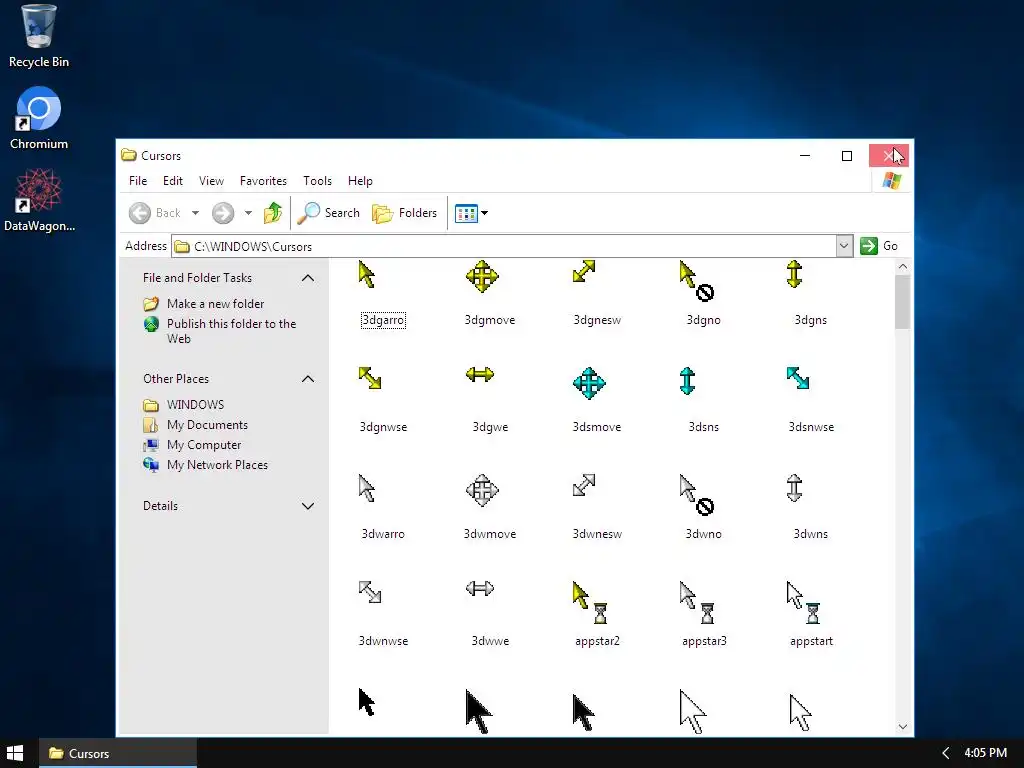Select the appstar2 hourglass cursor icon
Image resolution: width=1024 pixels, height=768 pixels.
point(590,602)
